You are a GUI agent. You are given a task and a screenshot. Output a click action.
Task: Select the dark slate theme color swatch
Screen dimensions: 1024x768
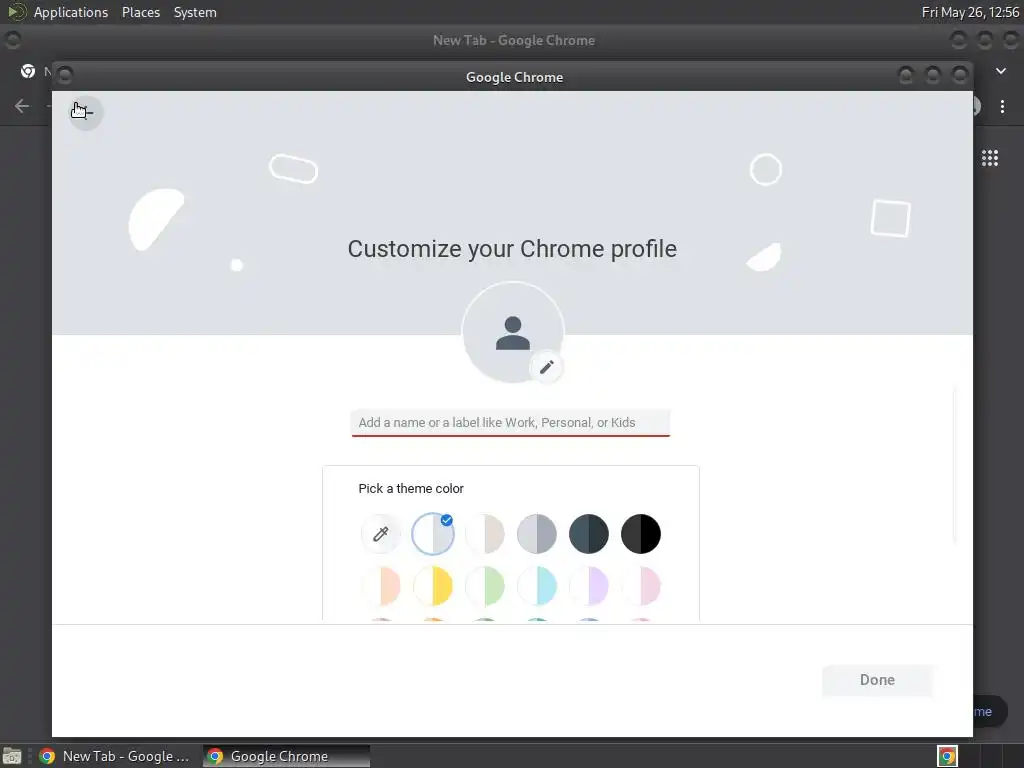coord(588,534)
